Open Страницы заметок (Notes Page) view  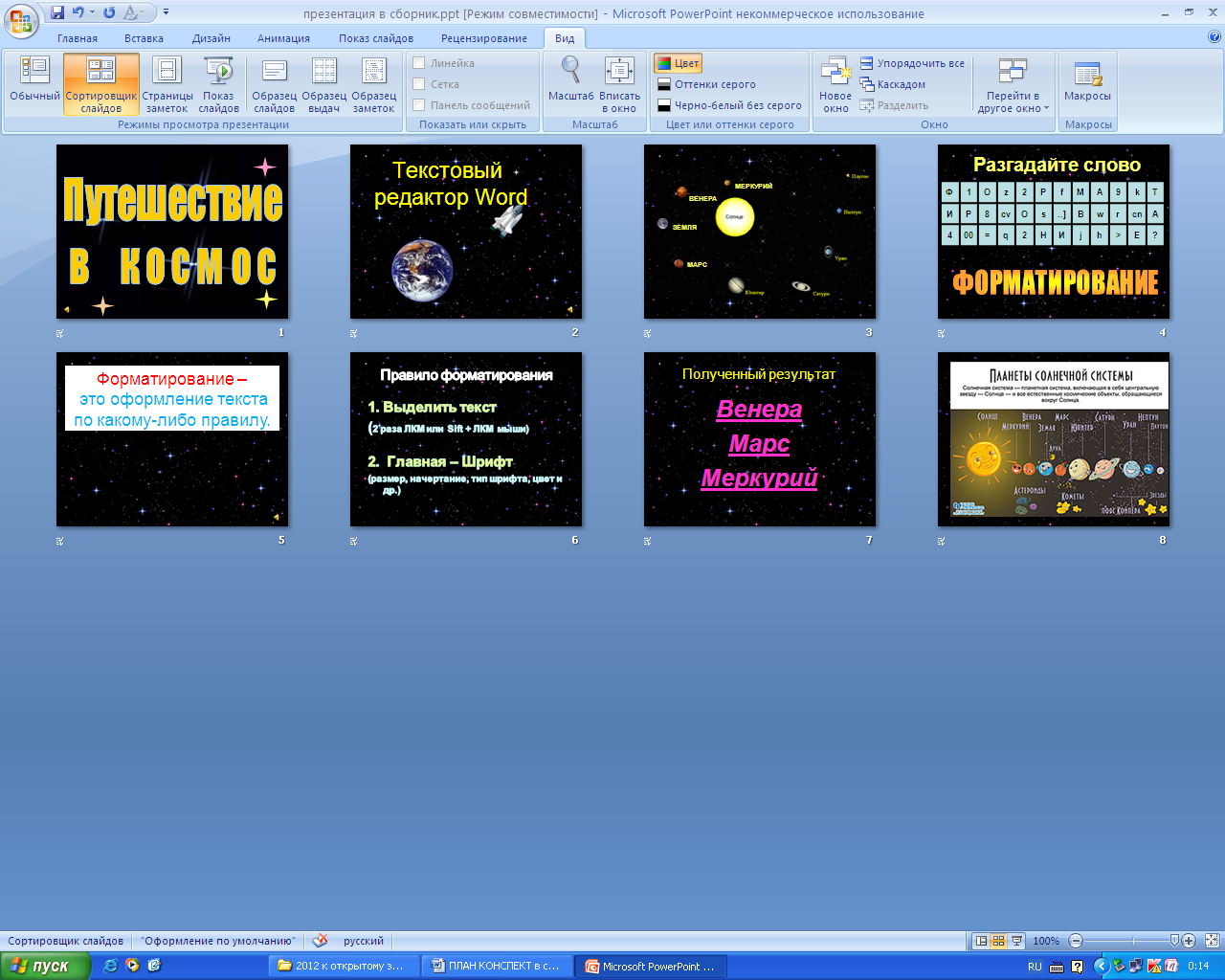167,85
